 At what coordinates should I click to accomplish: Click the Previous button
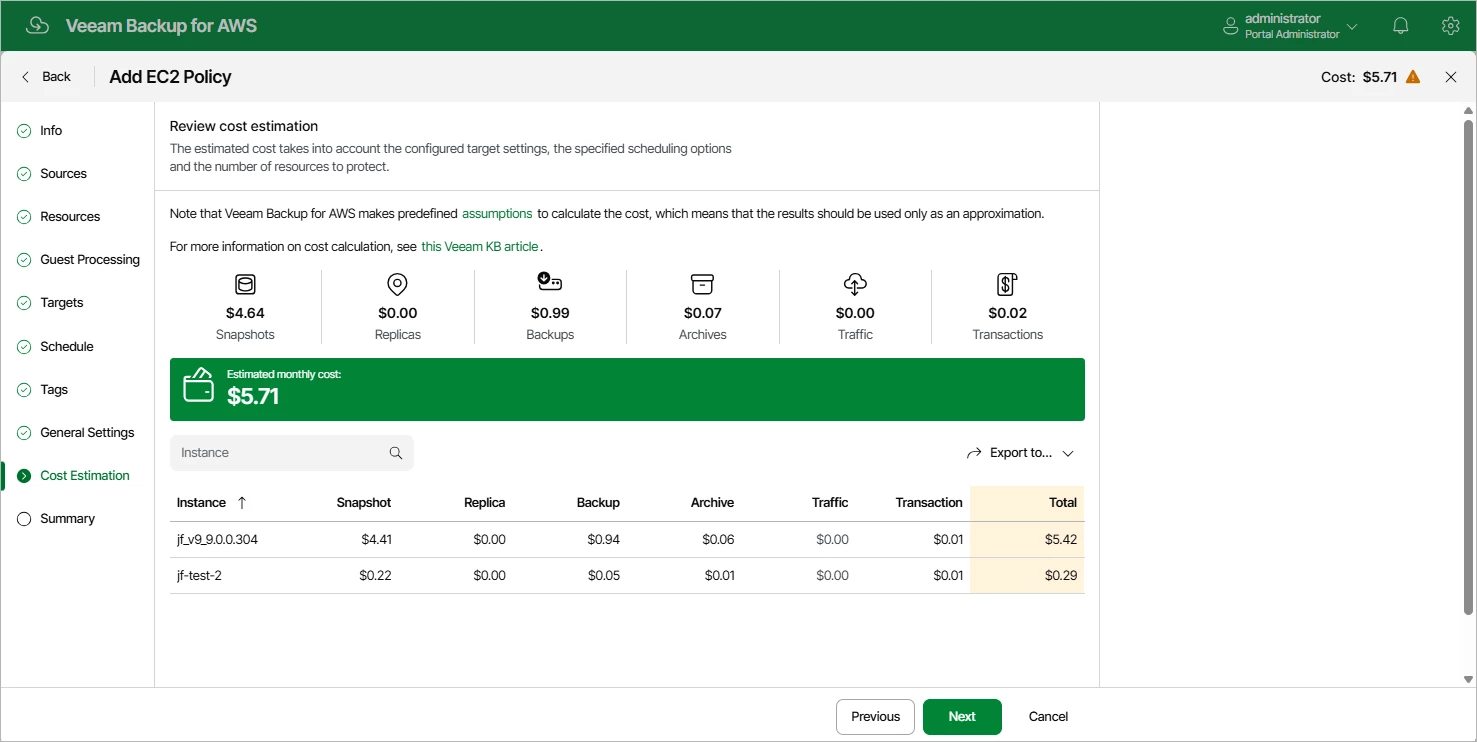click(875, 717)
